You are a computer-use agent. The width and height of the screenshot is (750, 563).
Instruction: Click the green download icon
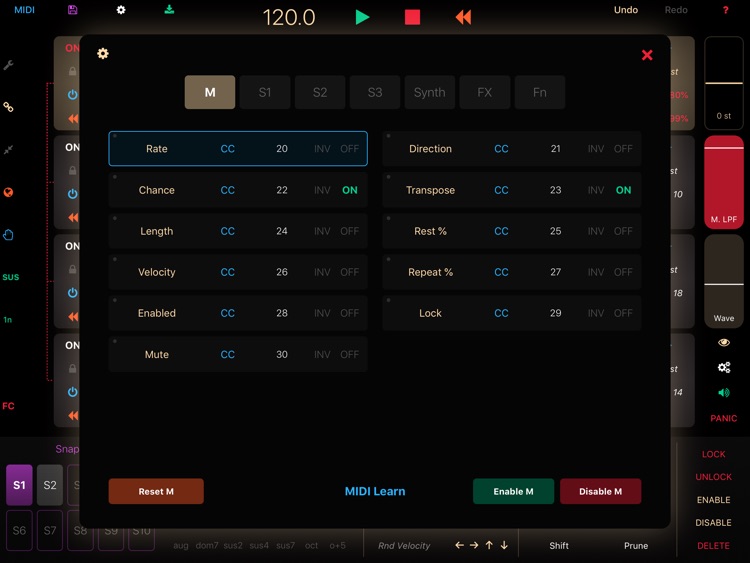point(169,10)
